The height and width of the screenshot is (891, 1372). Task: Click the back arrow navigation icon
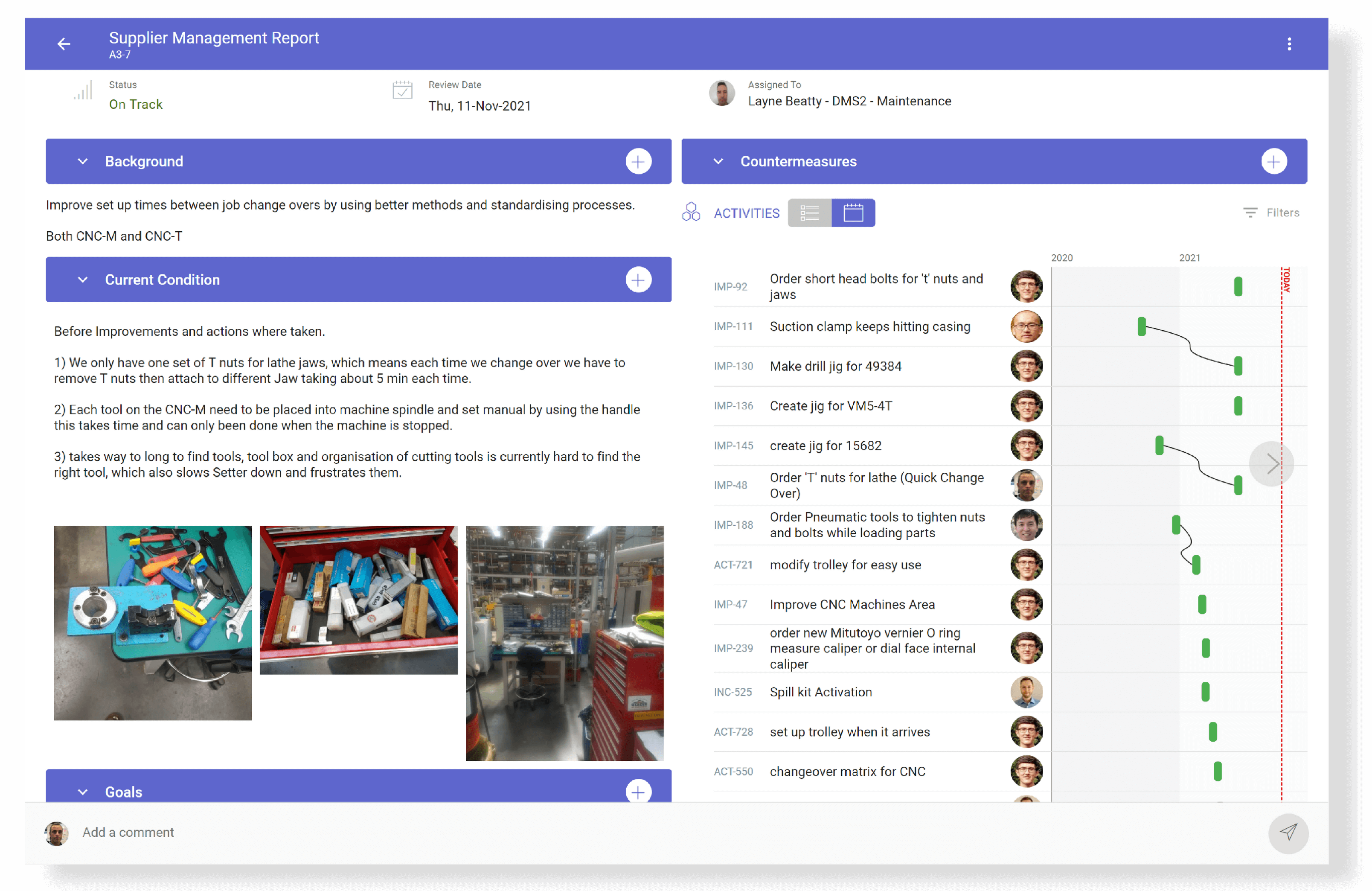point(64,43)
